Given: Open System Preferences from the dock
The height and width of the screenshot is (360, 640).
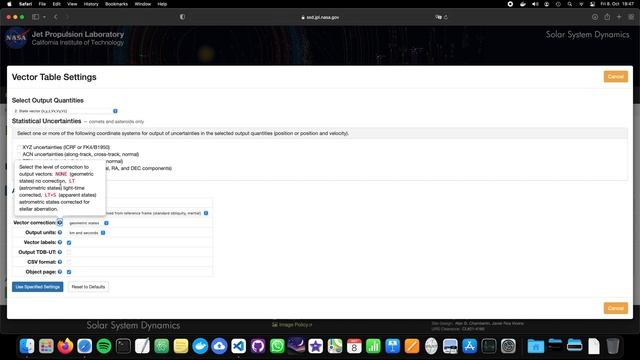Looking at the screenshot, I should 508,346.
